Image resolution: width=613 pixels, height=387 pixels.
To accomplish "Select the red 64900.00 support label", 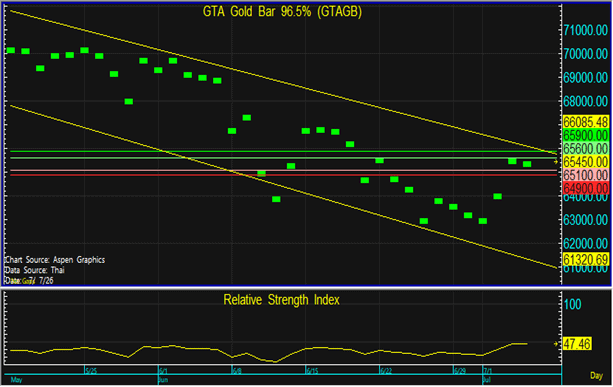I will pyautogui.click(x=586, y=188).
